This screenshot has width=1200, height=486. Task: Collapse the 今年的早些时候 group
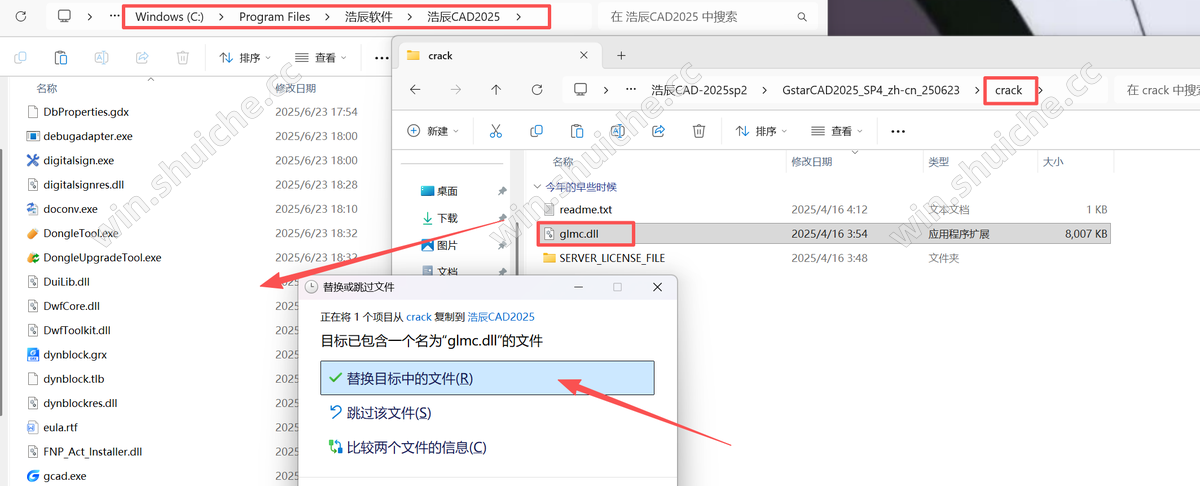pos(536,187)
